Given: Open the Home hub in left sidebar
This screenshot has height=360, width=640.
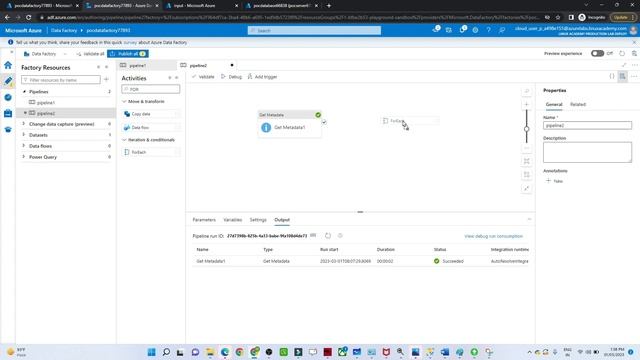Looking at the screenshot, I should pyautogui.click(x=8, y=65).
